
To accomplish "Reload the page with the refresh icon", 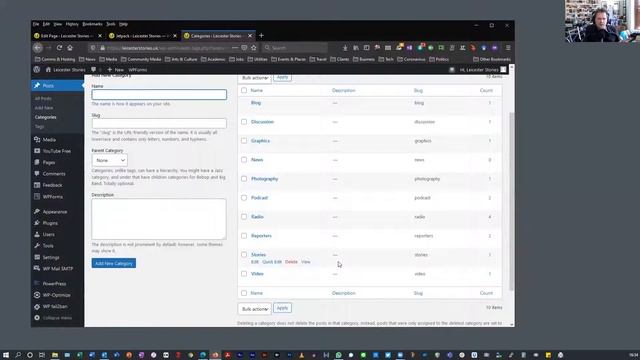I will coord(59,48).
